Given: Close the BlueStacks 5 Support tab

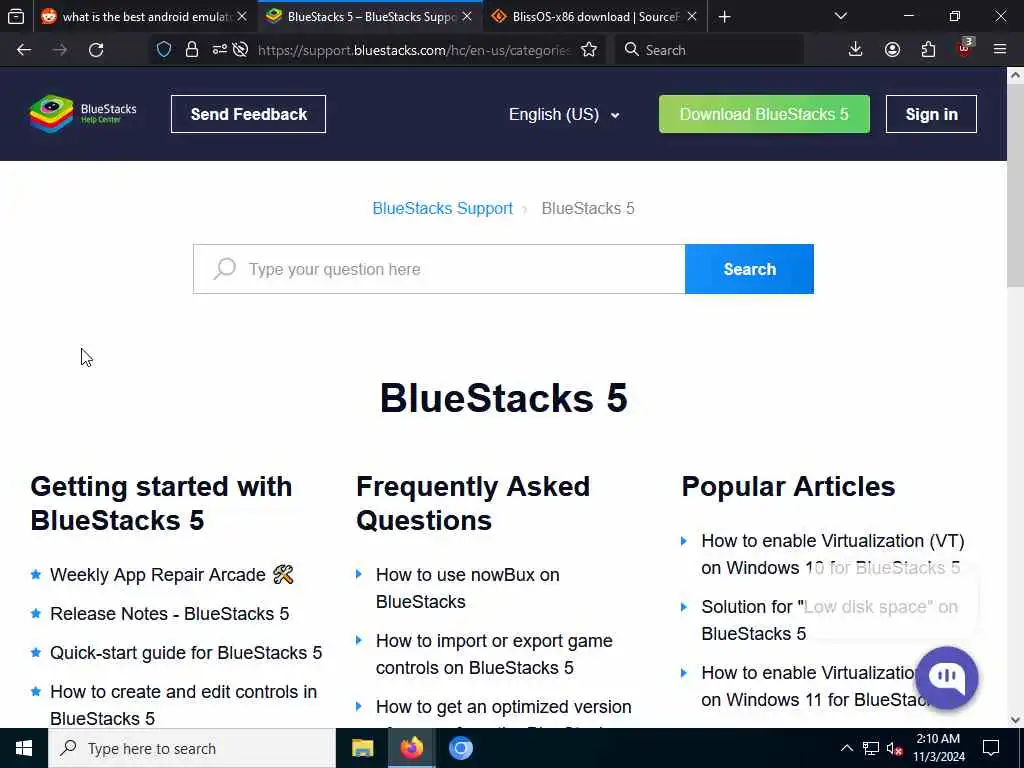Looking at the screenshot, I should pos(467,17).
